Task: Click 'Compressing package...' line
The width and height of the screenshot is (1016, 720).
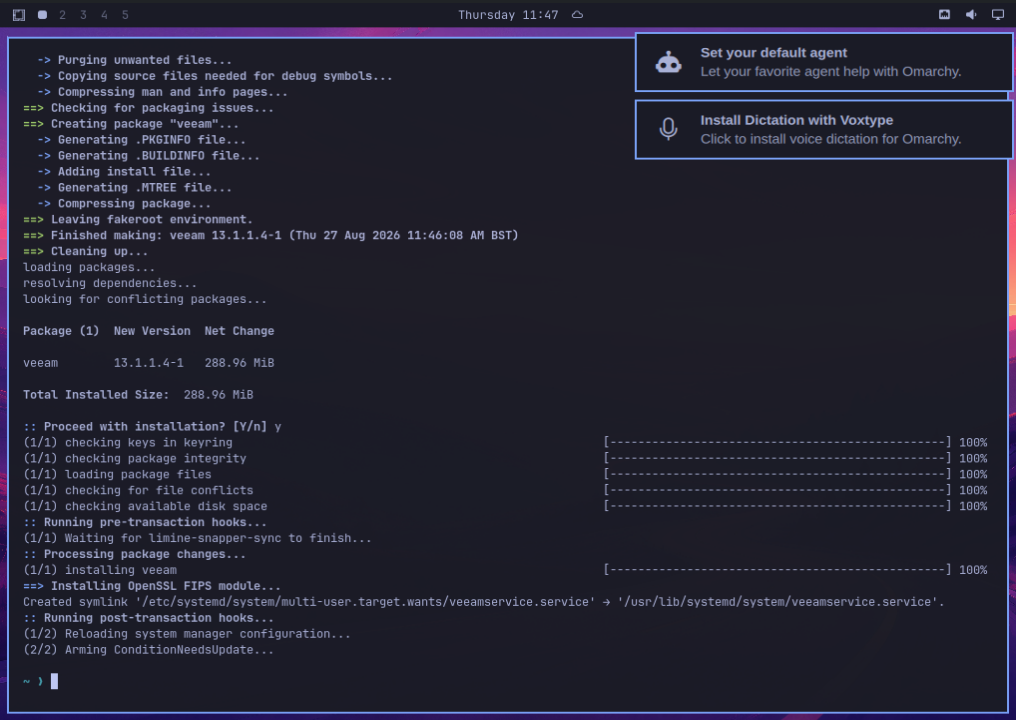Action: pyautogui.click(x=124, y=203)
